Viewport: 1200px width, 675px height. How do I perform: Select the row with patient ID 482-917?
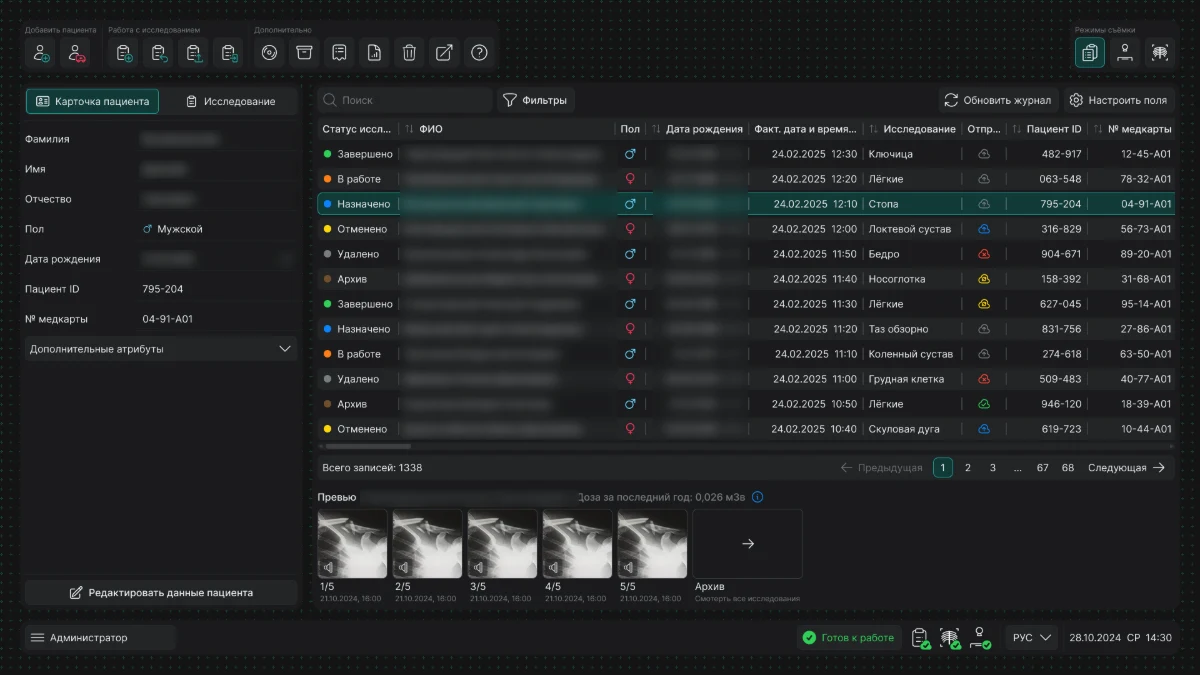click(x=746, y=154)
